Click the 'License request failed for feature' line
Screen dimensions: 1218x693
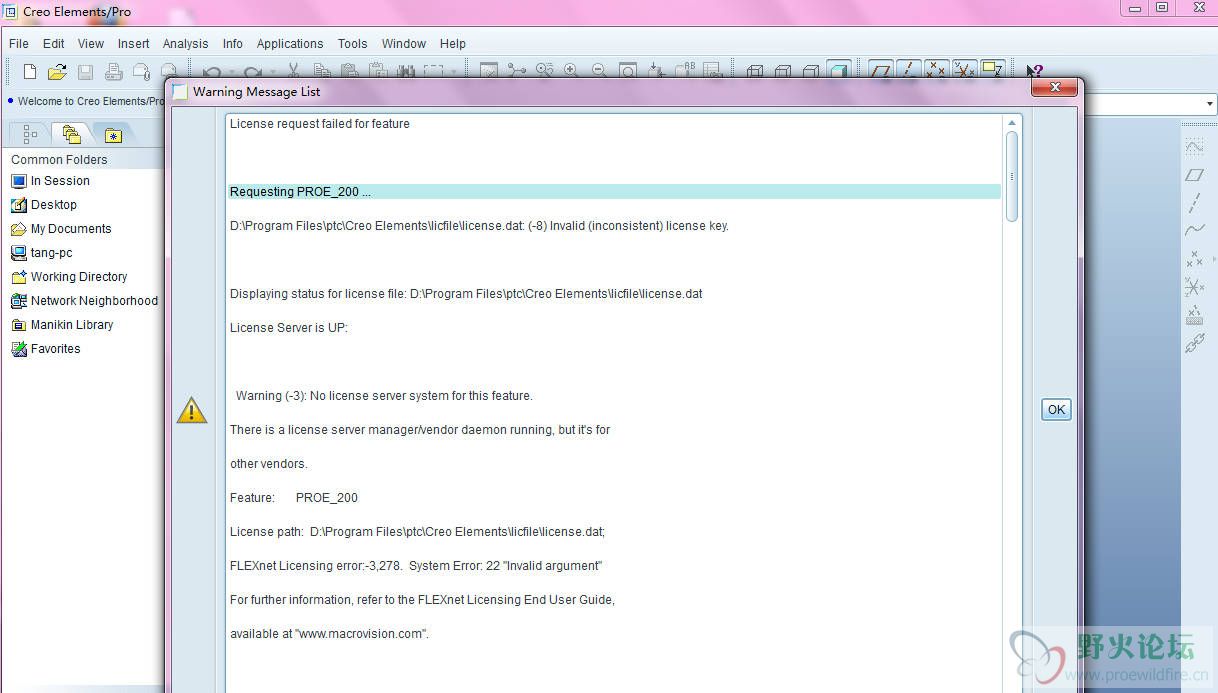(x=320, y=124)
